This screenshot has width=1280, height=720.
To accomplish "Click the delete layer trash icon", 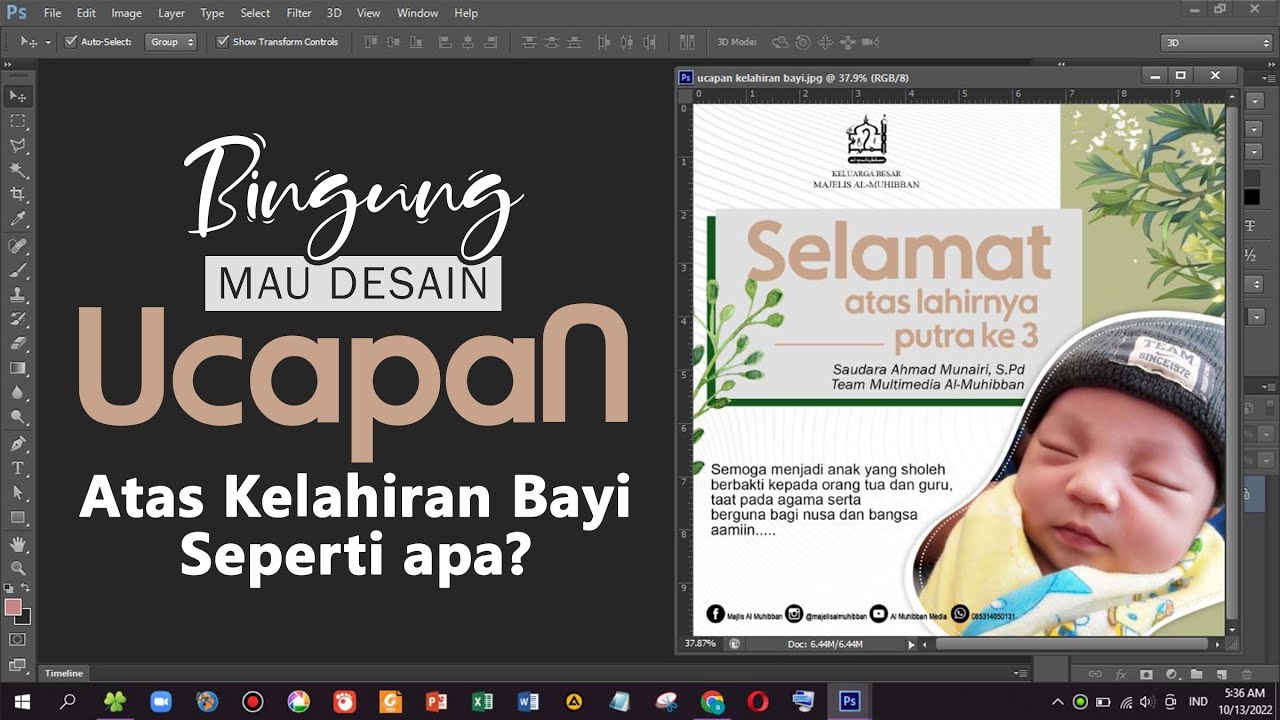I will coord(1246,674).
